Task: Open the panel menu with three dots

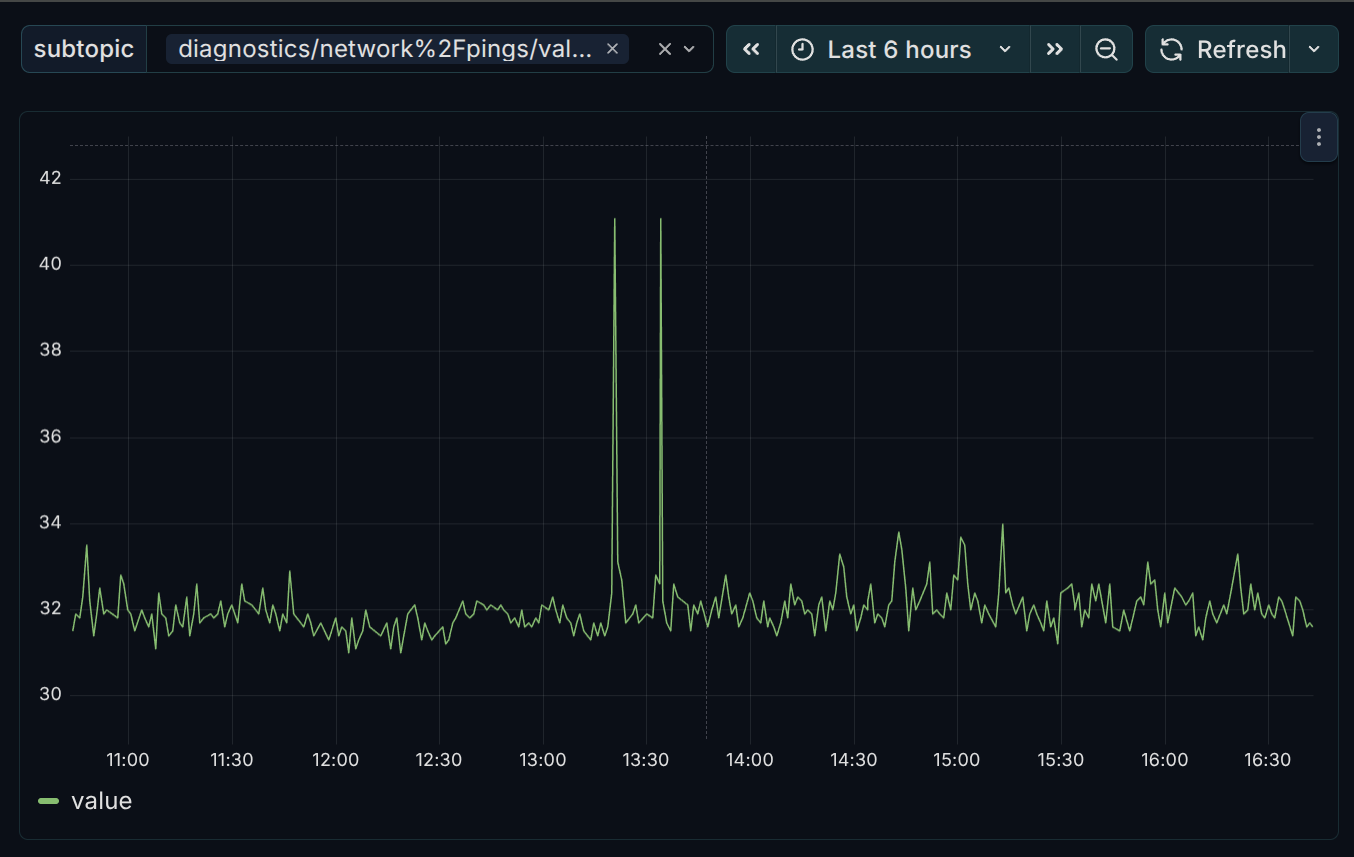Action: click(1318, 137)
